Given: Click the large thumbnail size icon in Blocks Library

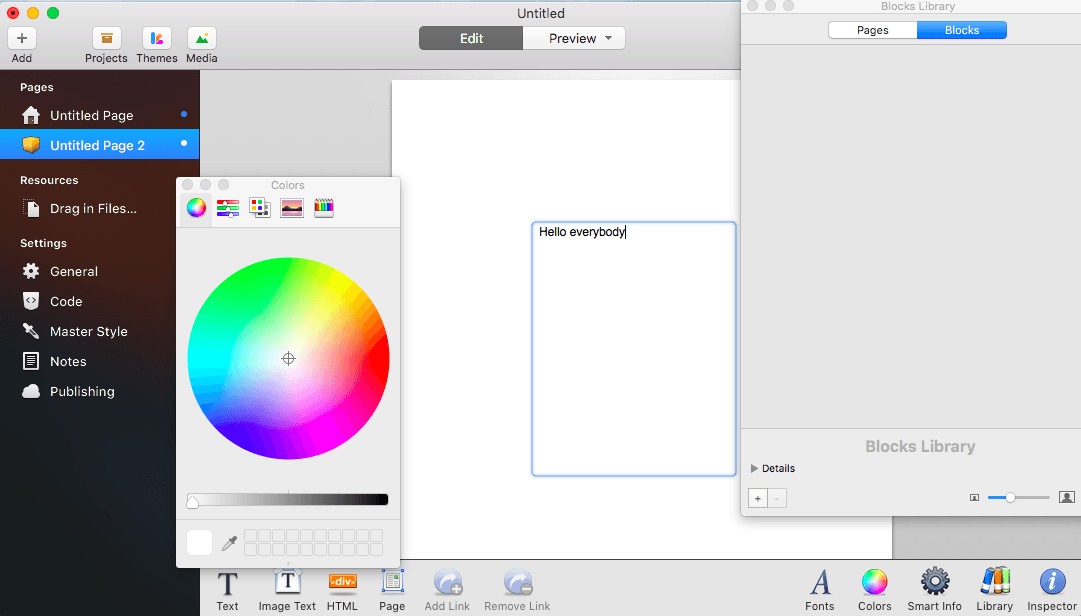Looking at the screenshot, I should click(1067, 497).
